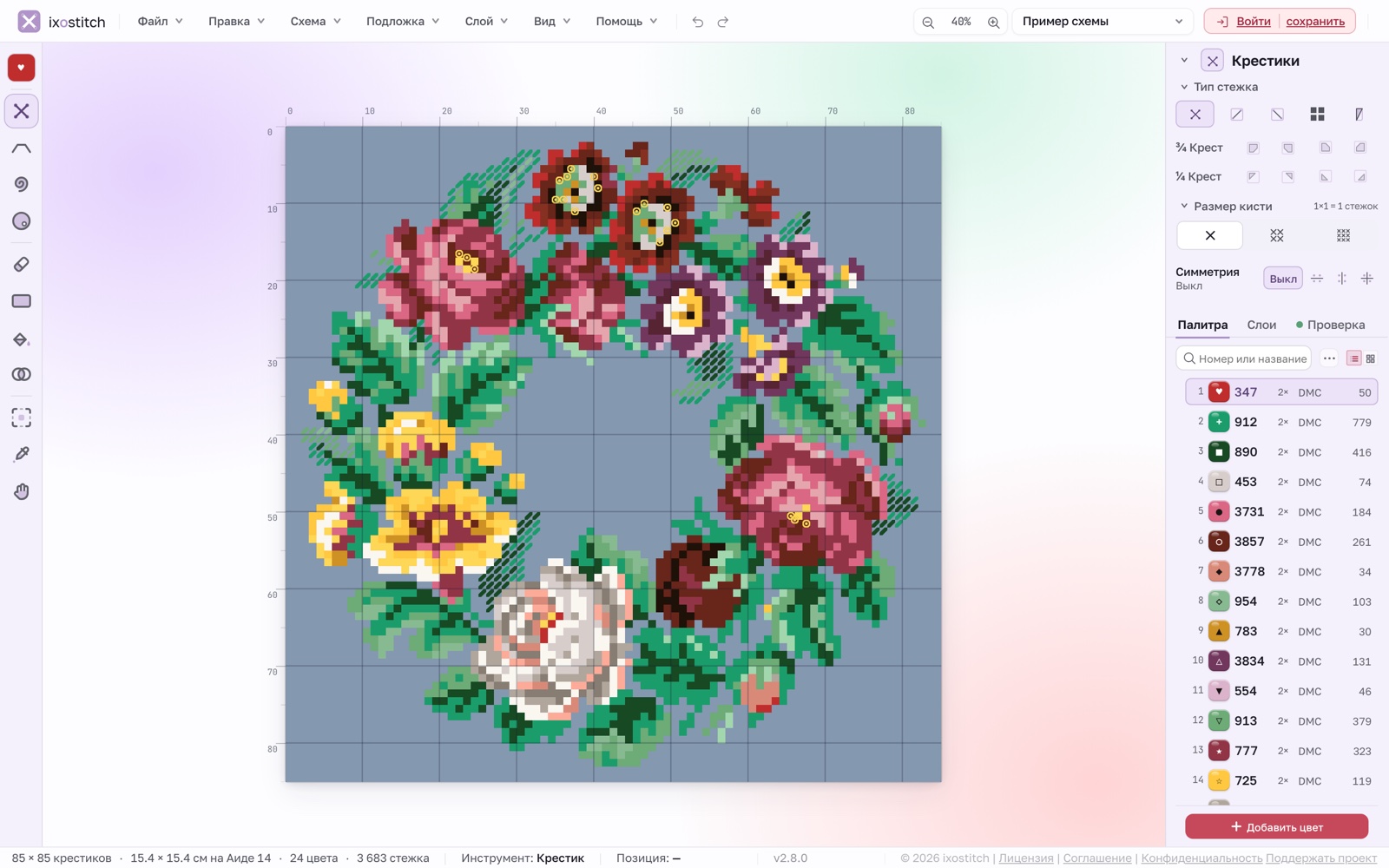
Task: Open the Схема menu dropdown
Action: (315, 22)
